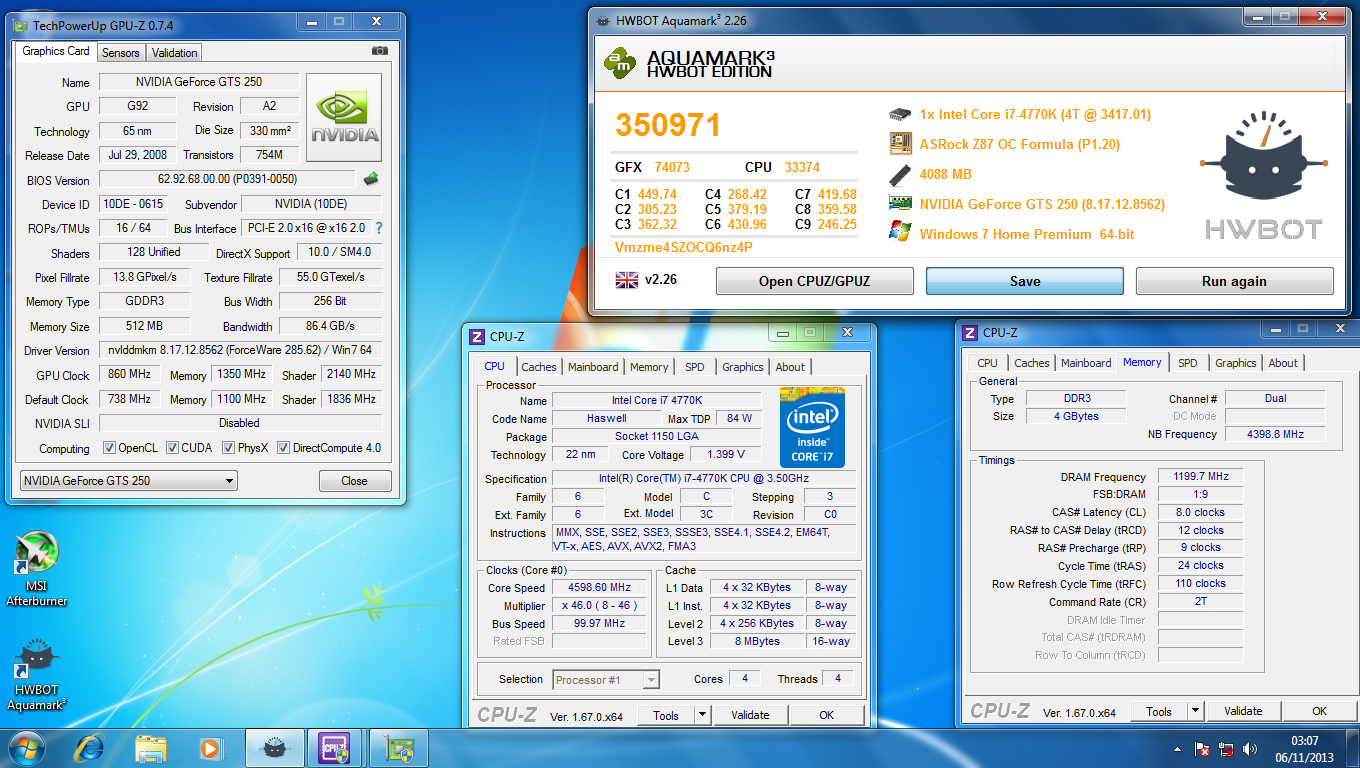This screenshot has width=1360, height=768.
Task: Click the motherboard icon next to ASRock Z87
Action: coord(900,144)
